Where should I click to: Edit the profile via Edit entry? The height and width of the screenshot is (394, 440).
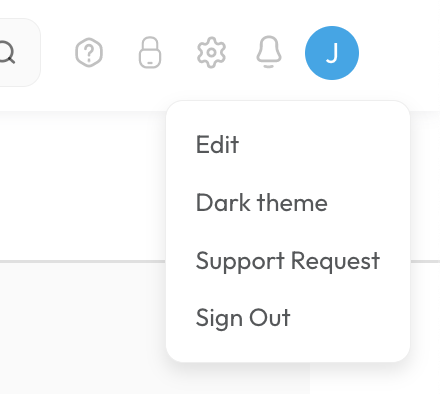(217, 145)
